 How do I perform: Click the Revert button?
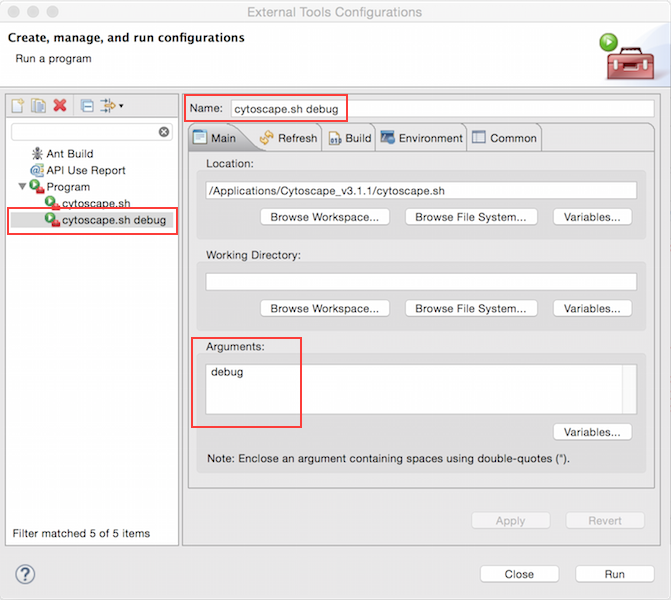[605, 521]
